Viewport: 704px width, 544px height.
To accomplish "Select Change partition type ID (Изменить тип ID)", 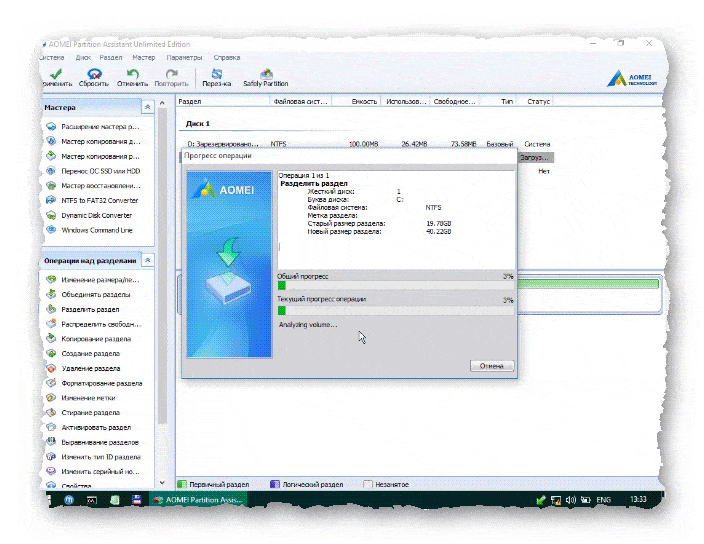I will point(93,457).
